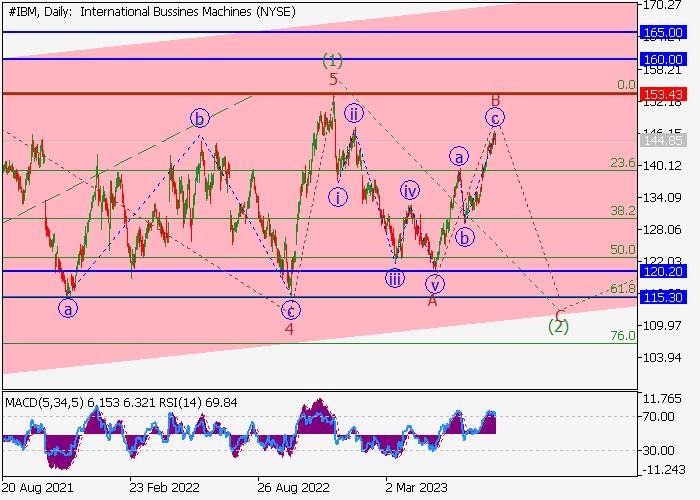Click the 30.00 RSI level value
This screenshot has height=500, width=700.
(x=658, y=451)
